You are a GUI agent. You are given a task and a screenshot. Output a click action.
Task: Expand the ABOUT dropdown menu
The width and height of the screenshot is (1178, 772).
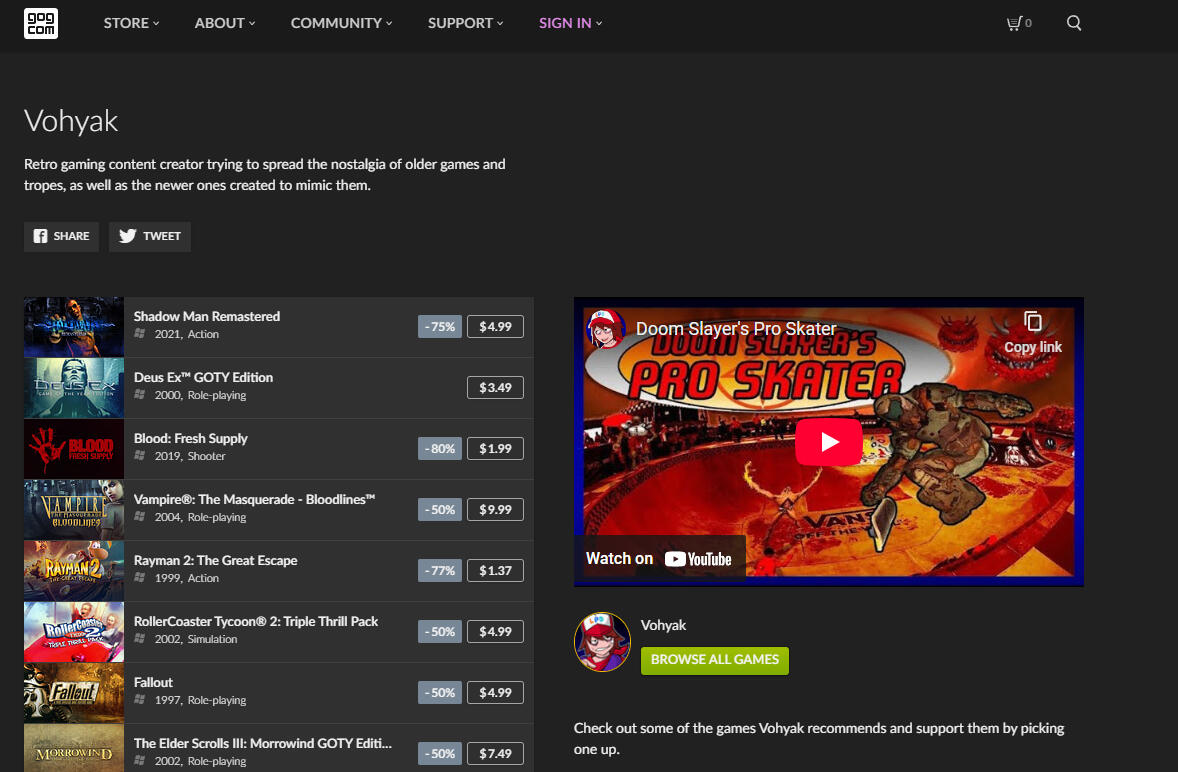225,23
